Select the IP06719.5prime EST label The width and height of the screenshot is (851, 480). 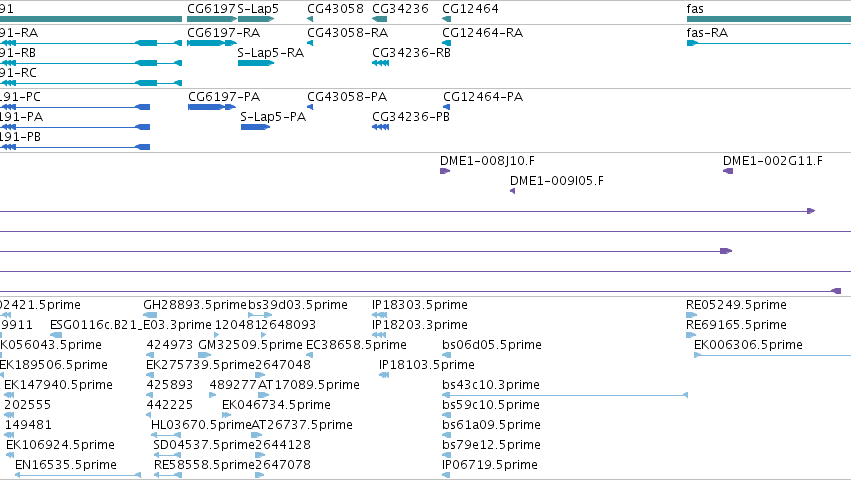tap(490, 465)
